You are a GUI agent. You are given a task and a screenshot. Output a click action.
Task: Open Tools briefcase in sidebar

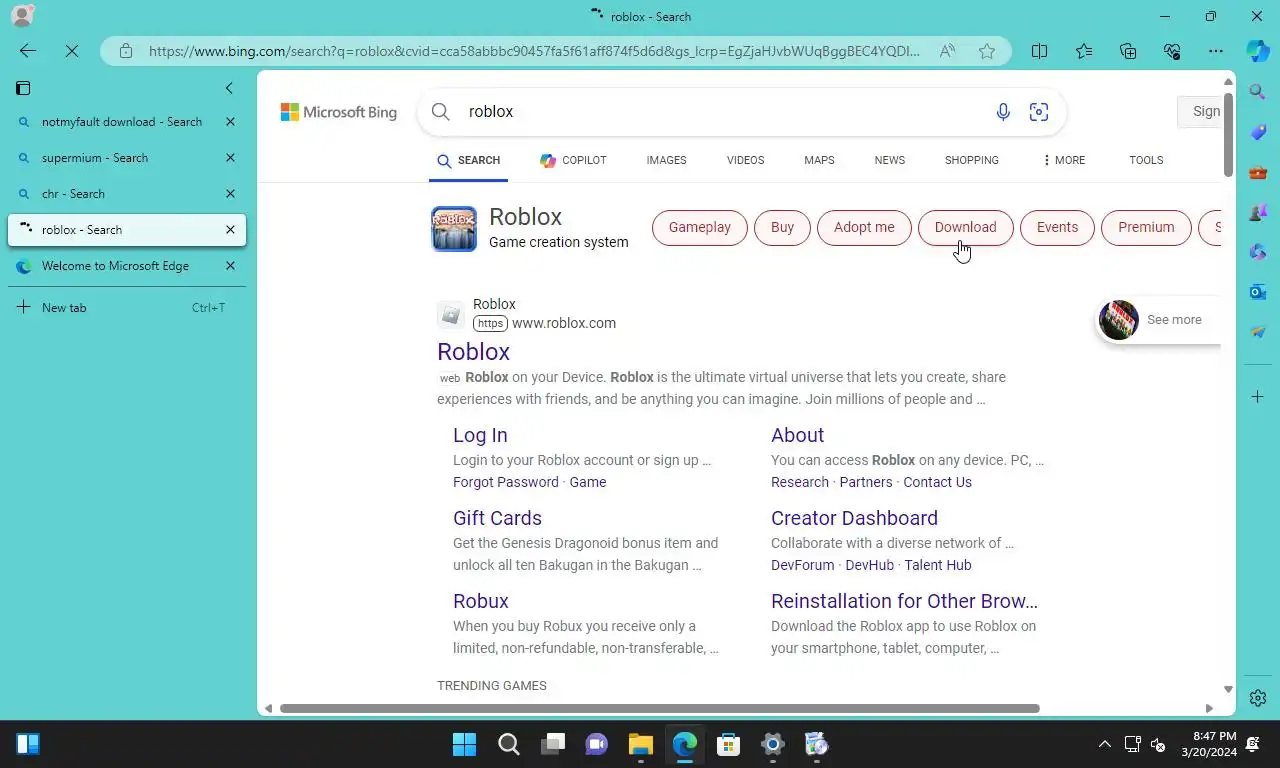[x=1258, y=172]
